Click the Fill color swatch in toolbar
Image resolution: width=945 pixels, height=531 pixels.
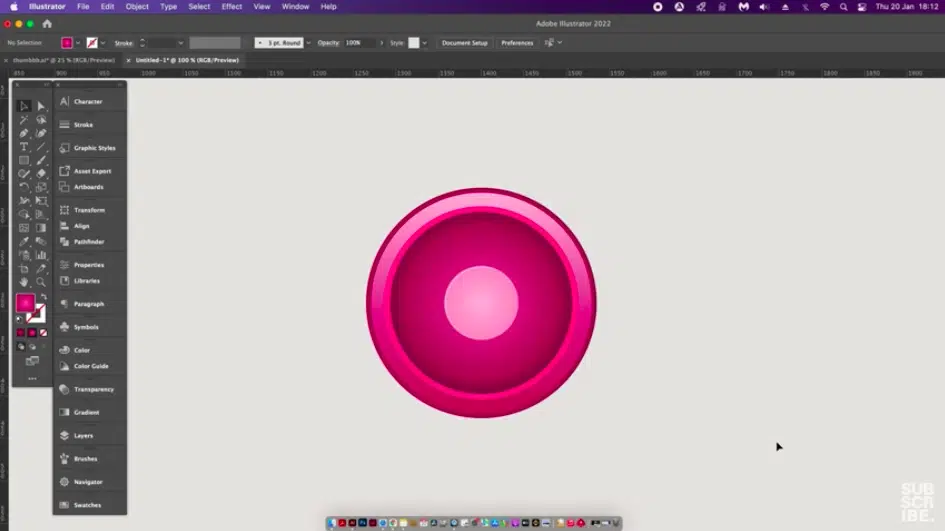[25, 303]
